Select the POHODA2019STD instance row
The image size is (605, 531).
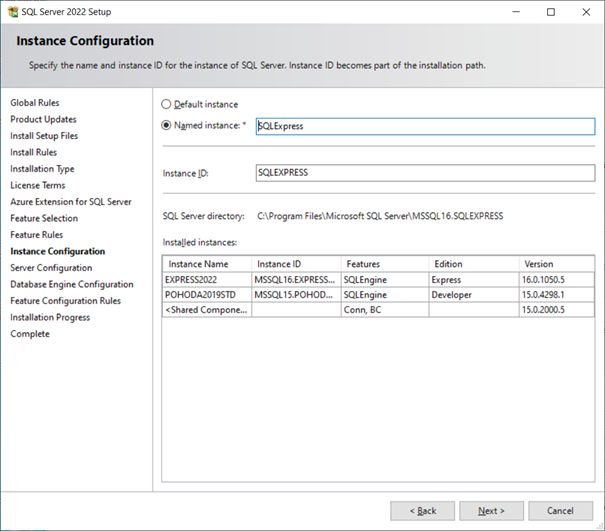[378, 295]
